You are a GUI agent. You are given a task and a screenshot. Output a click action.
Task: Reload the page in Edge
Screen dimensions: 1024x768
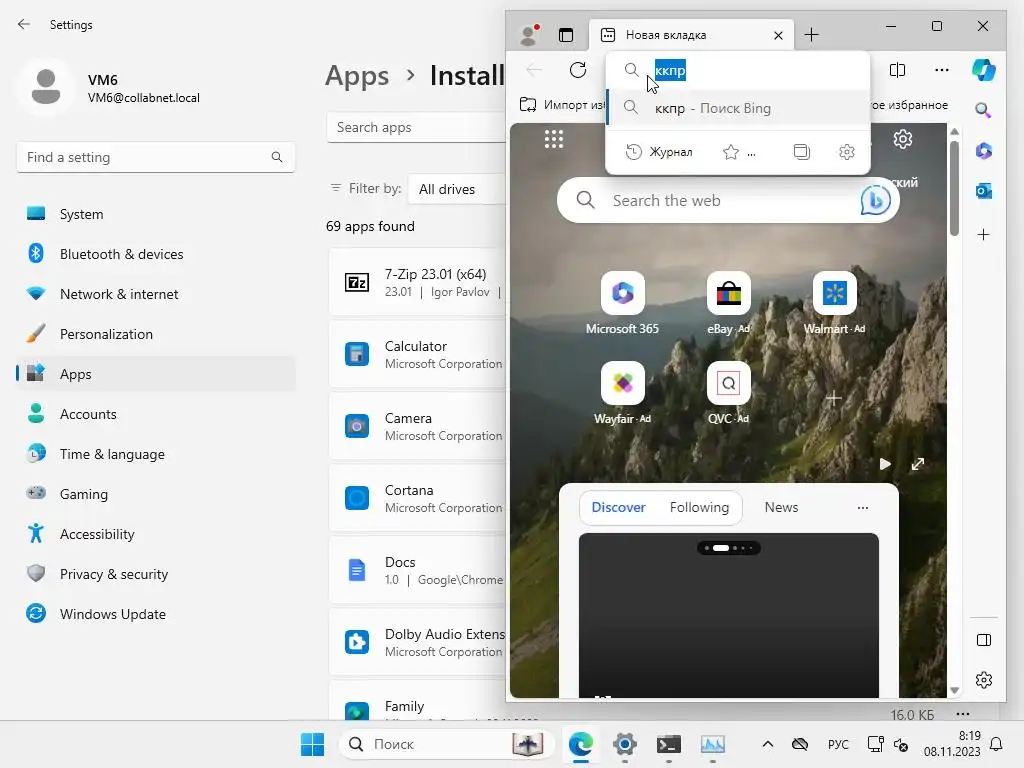pyautogui.click(x=578, y=70)
